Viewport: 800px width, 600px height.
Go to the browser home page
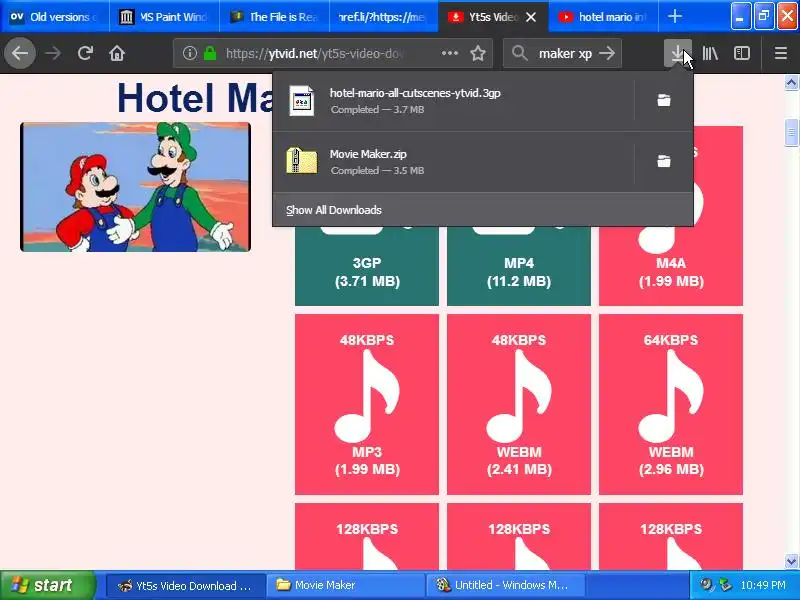[117, 53]
